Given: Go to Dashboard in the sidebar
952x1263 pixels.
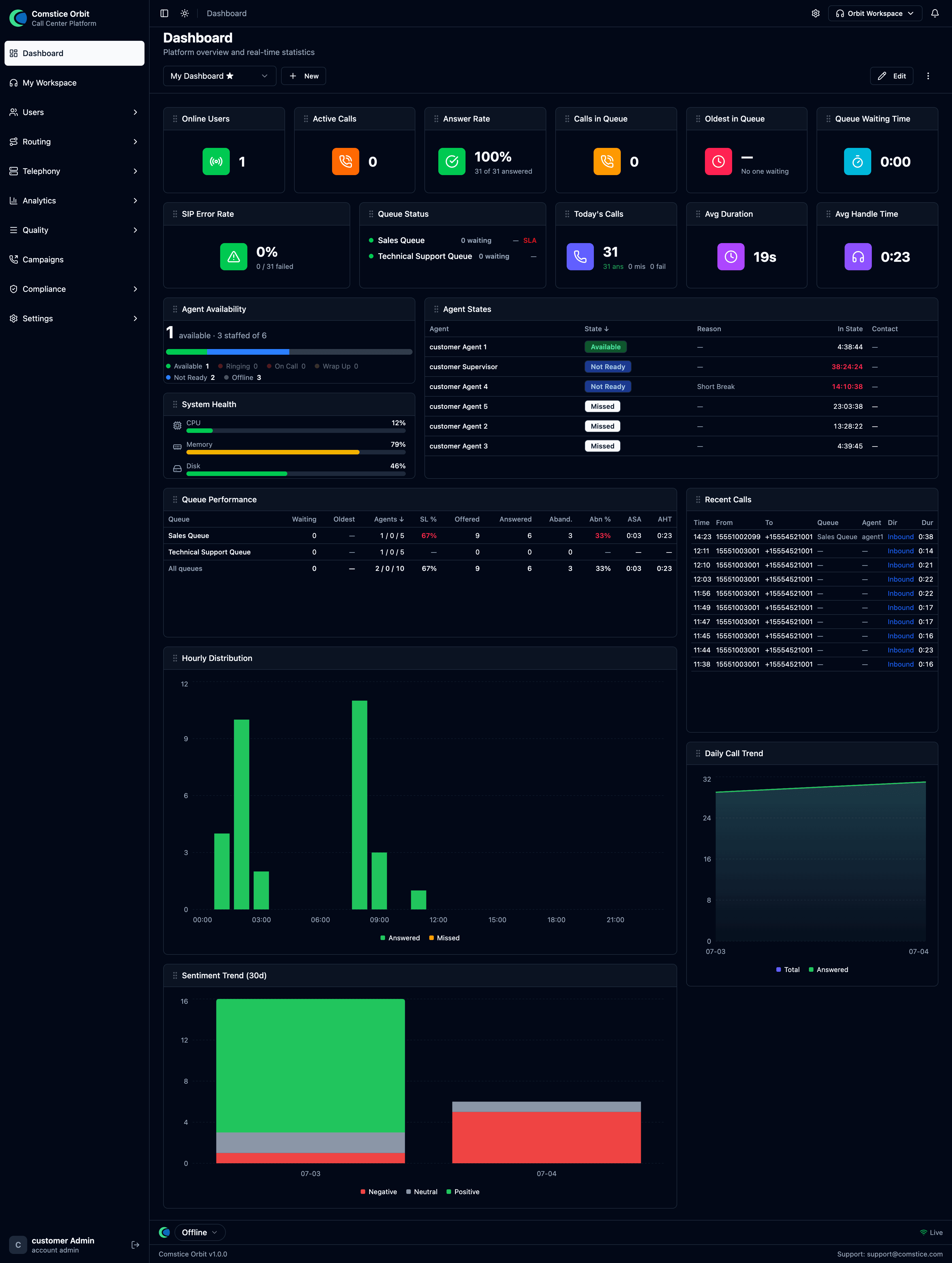Looking at the screenshot, I should click(x=74, y=53).
